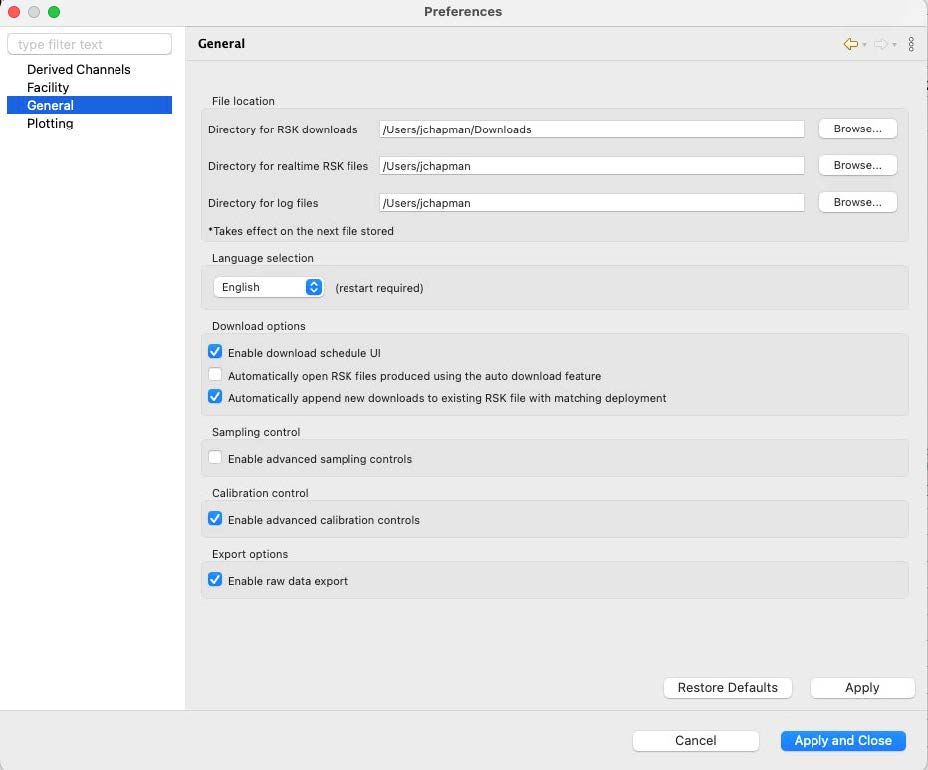Open the forward history dropdown arrow

point(894,45)
